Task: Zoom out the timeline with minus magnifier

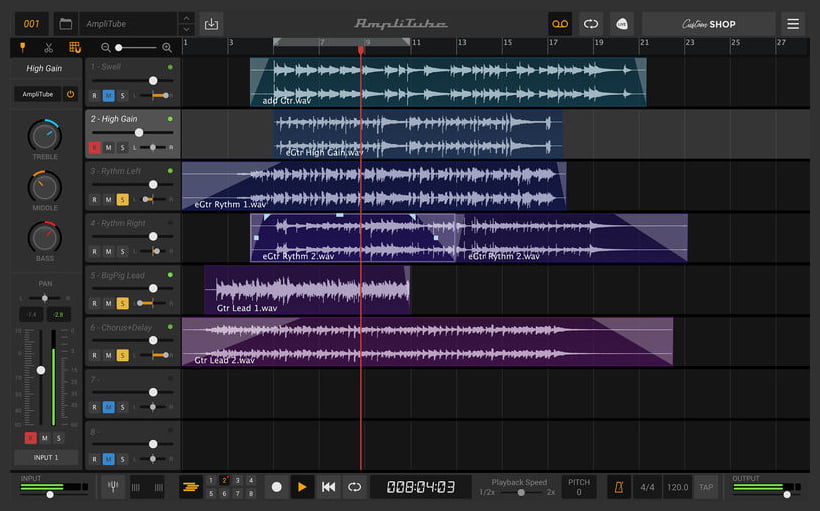Action: click(x=106, y=48)
